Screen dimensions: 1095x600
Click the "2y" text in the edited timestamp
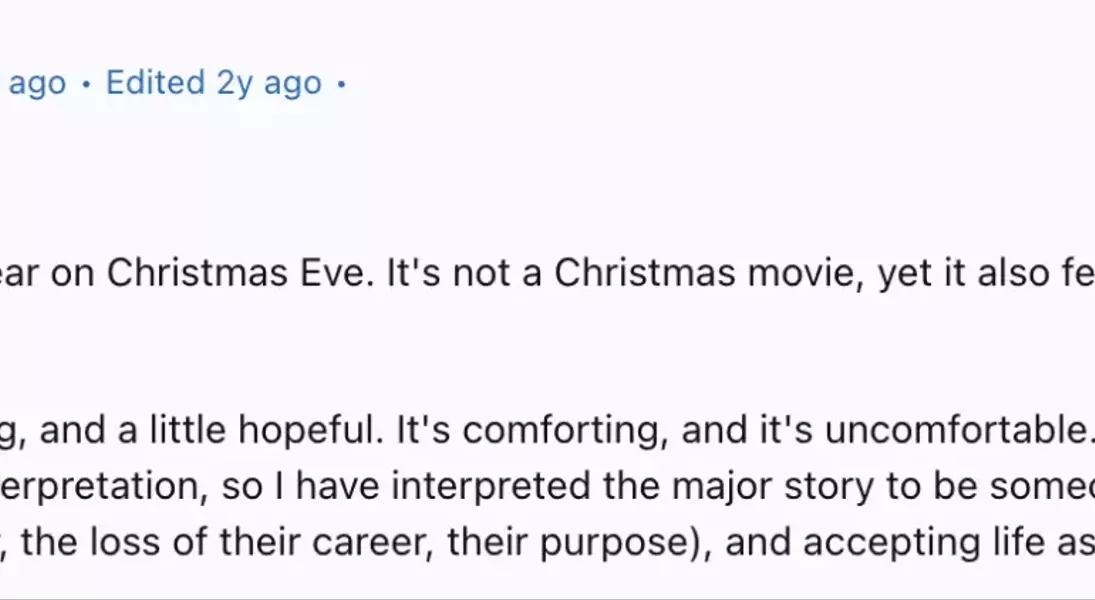point(234,83)
